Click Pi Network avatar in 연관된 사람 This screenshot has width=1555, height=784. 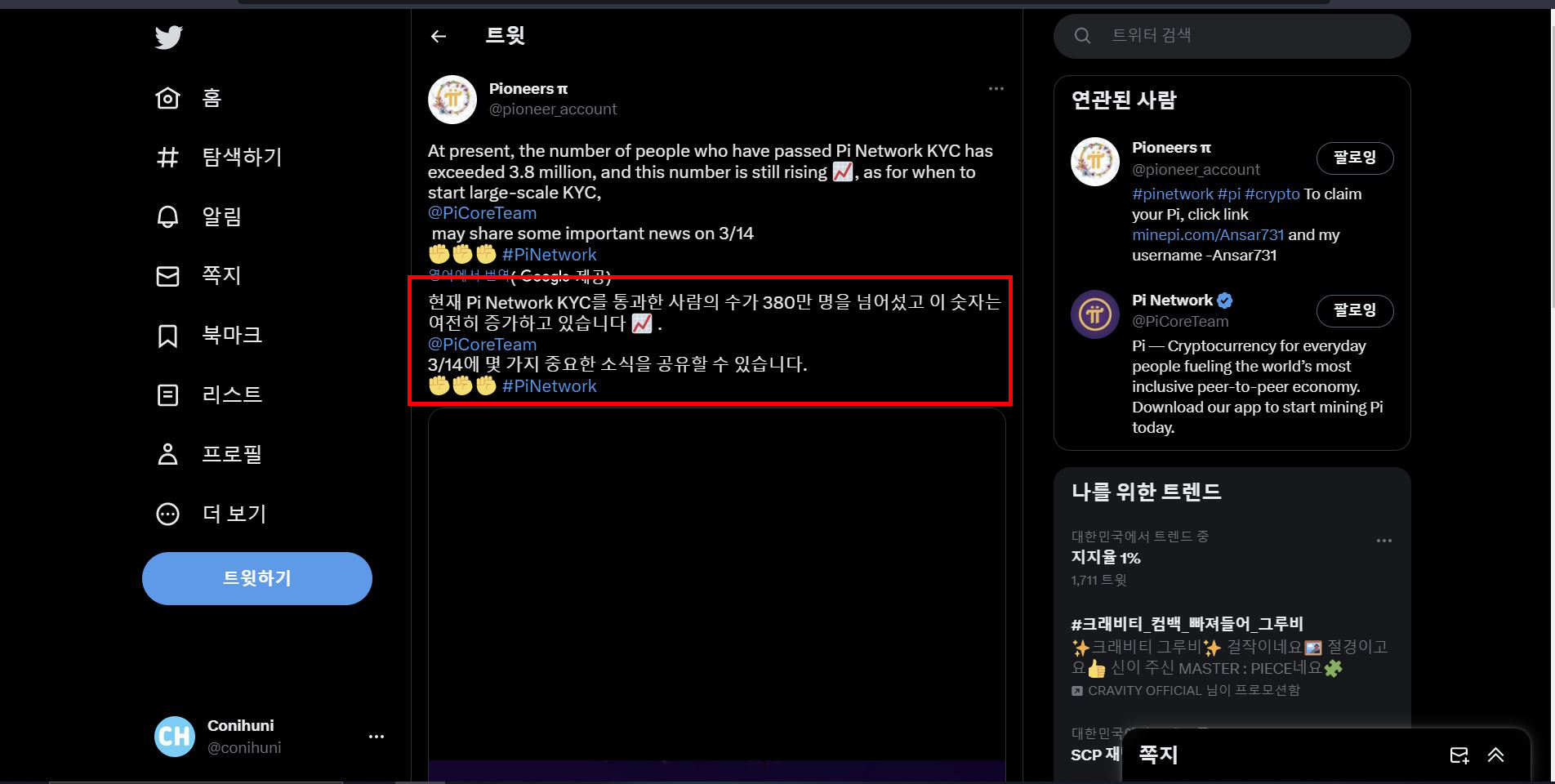point(1094,314)
